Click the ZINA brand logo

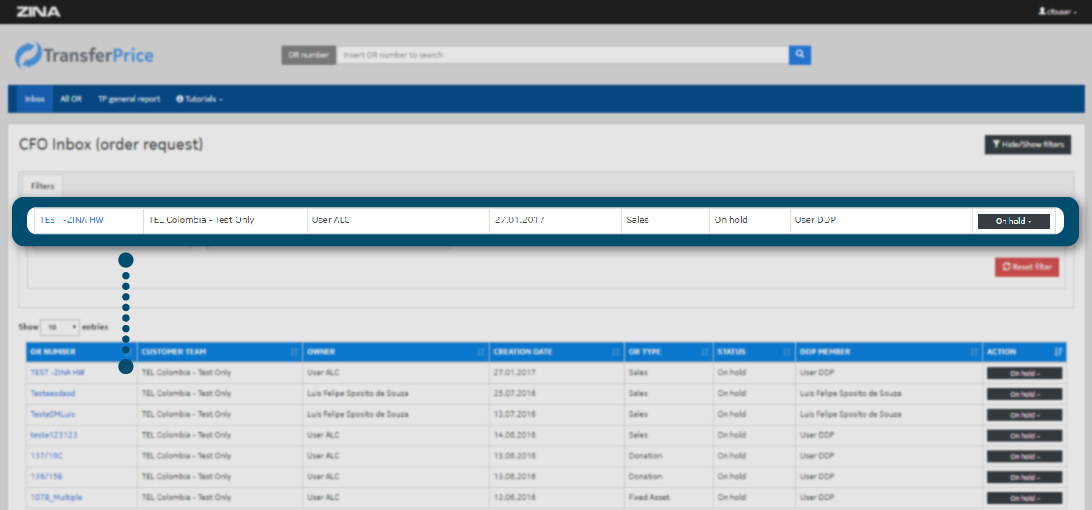tap(38, 12)
